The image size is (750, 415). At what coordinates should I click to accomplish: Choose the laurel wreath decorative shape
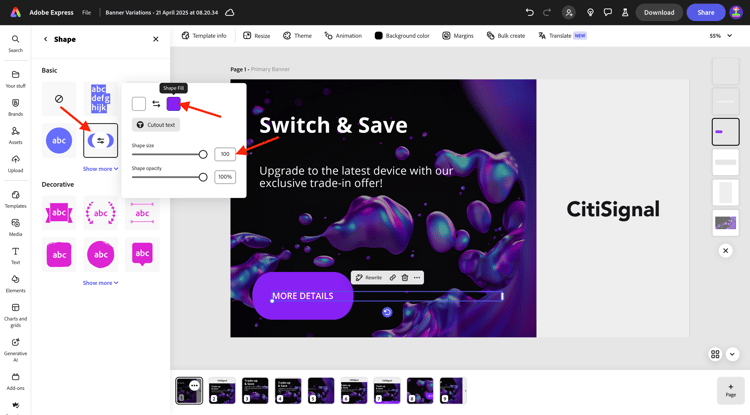pos(100,213)
